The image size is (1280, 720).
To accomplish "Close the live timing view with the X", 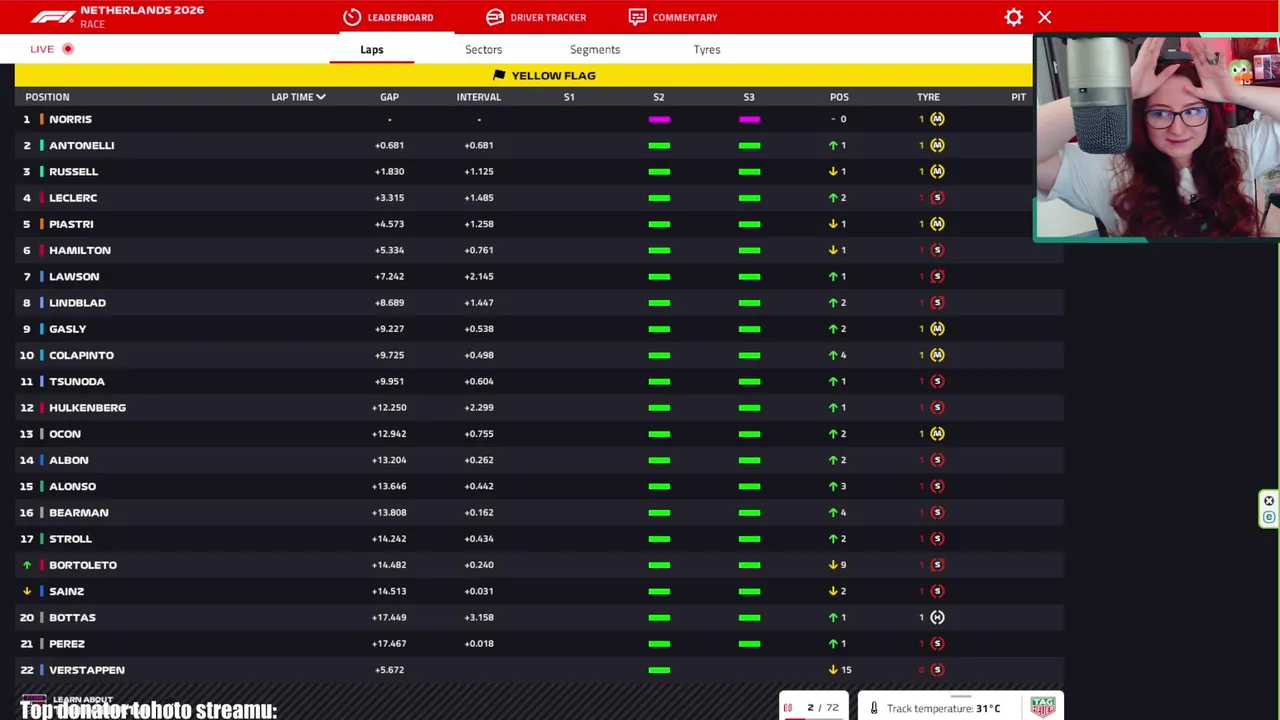I will tap(1045, 17).
